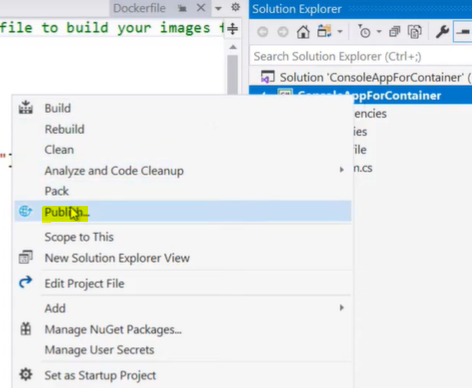
Task: Click Set as Startup Project gear icon
Action: [26, 374]
